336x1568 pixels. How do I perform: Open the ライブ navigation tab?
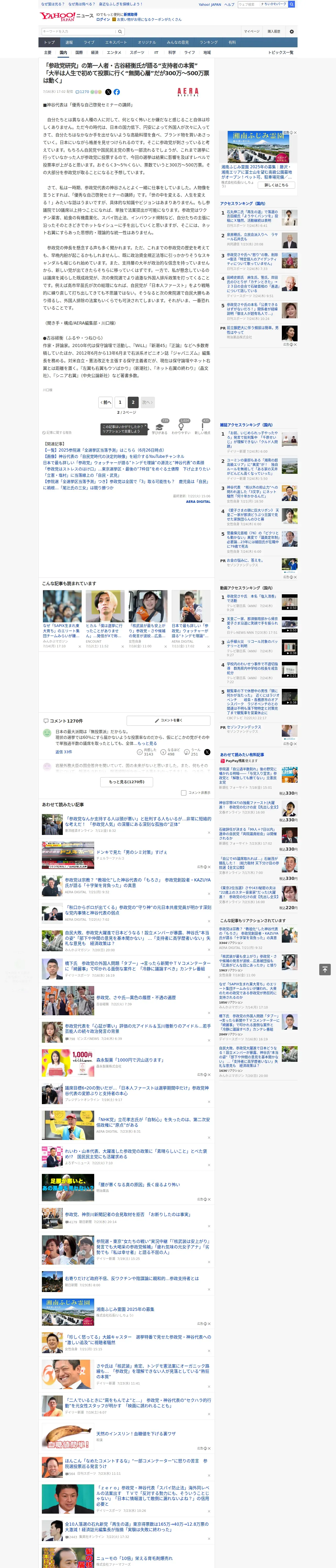click(x=89, y=43)
